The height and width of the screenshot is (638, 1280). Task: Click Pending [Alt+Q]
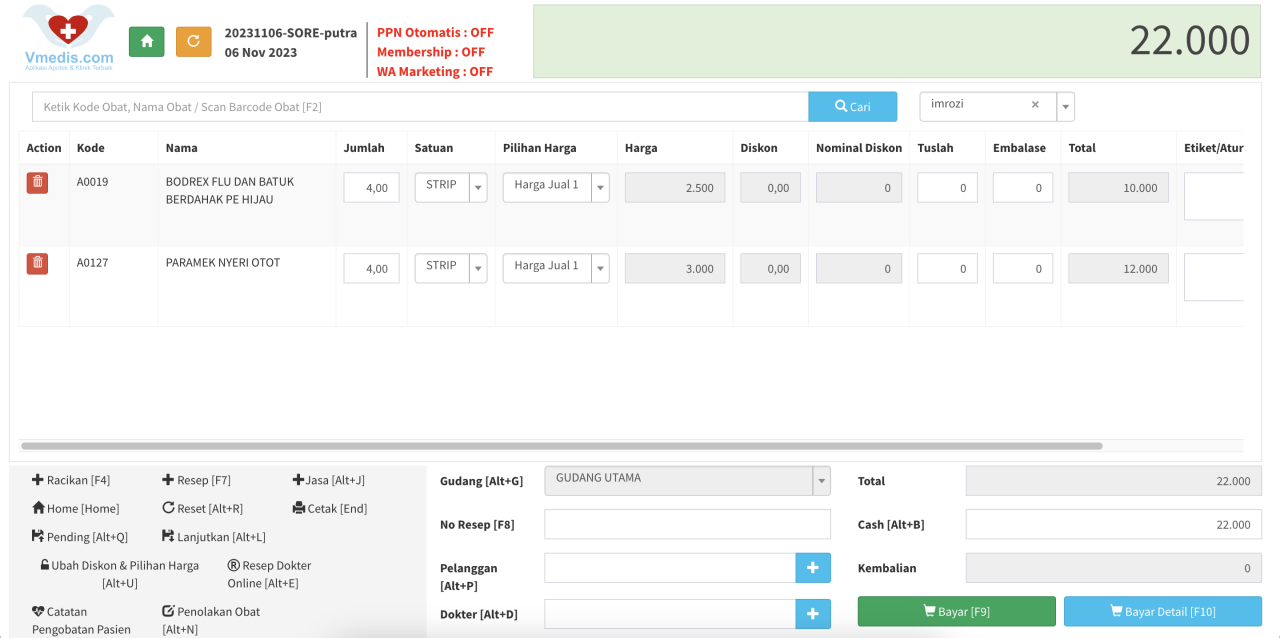(x=80, y=537)
